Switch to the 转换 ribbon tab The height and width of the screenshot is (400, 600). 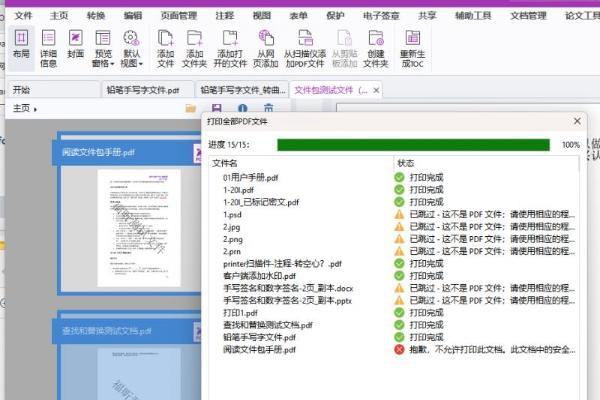96,16
